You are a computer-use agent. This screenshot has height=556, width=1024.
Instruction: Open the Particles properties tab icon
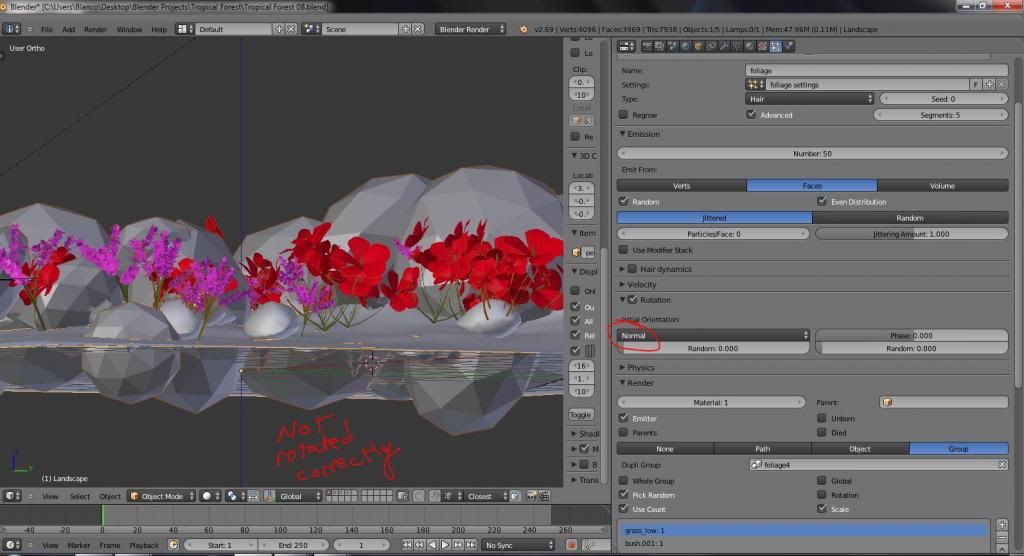(775, 46)
